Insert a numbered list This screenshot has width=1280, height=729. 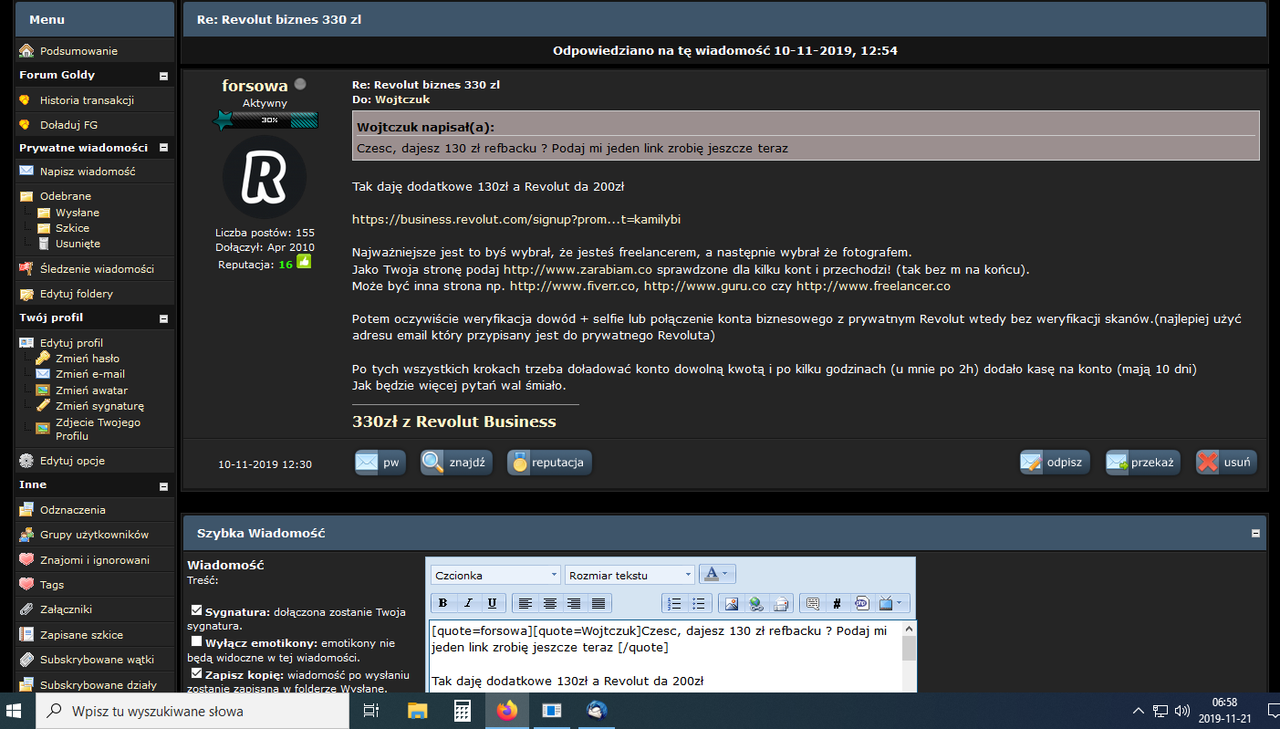[674, 603]
